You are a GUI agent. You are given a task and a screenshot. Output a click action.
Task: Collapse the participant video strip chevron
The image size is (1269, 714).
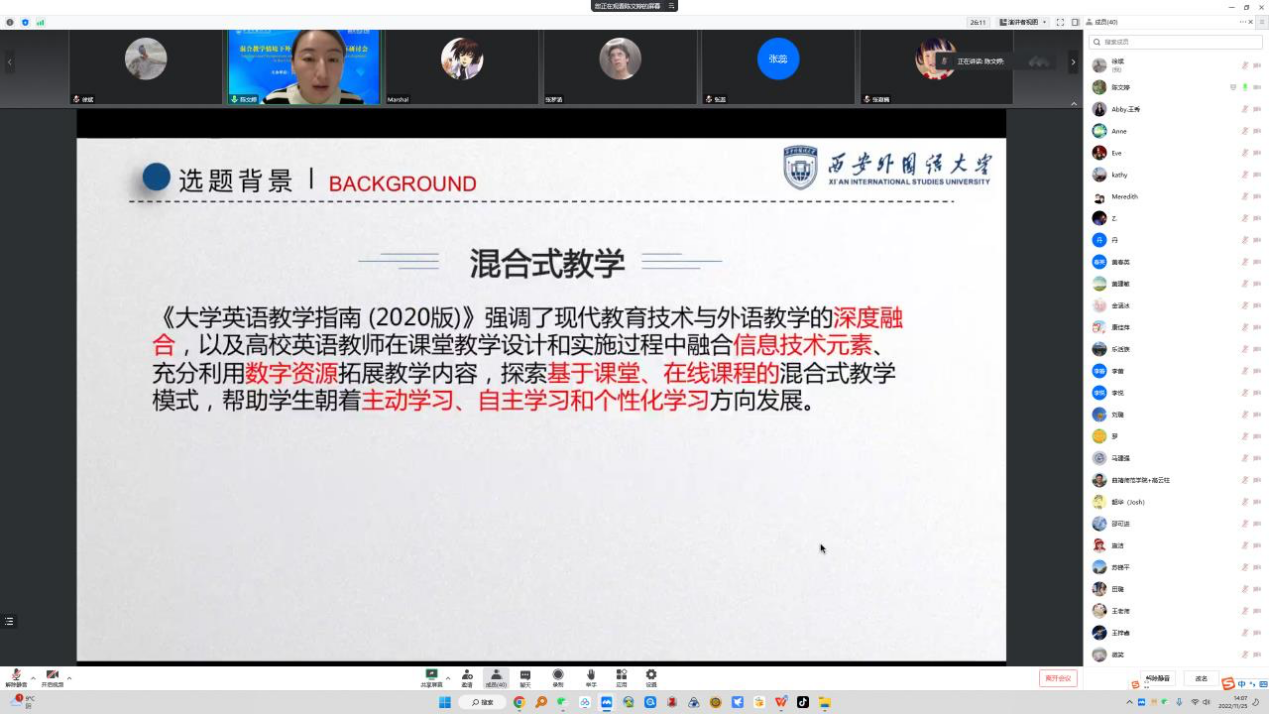pyautogui.click(x=1075, y=103)
